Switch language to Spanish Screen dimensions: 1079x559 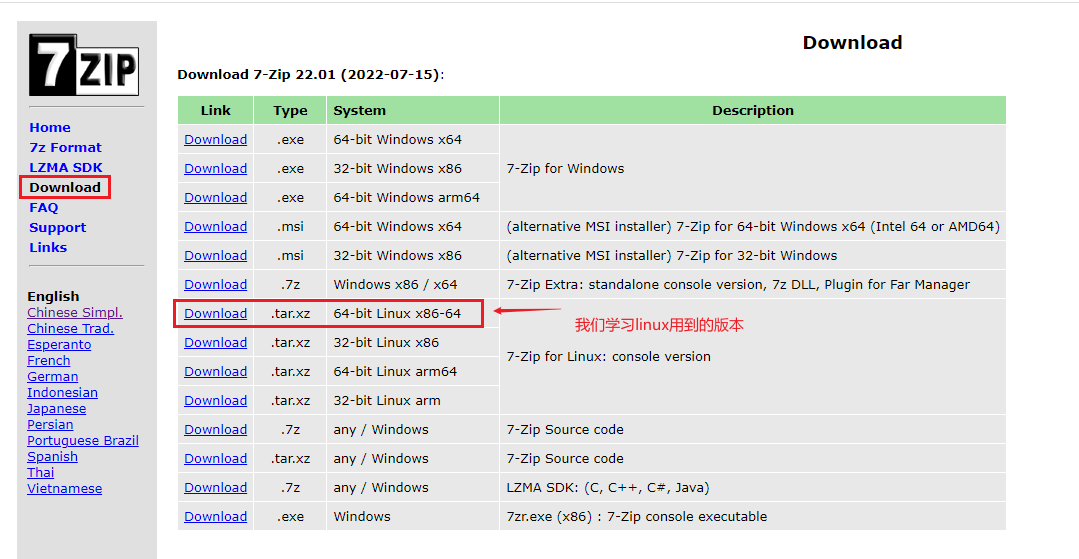(x=52, y=456)
